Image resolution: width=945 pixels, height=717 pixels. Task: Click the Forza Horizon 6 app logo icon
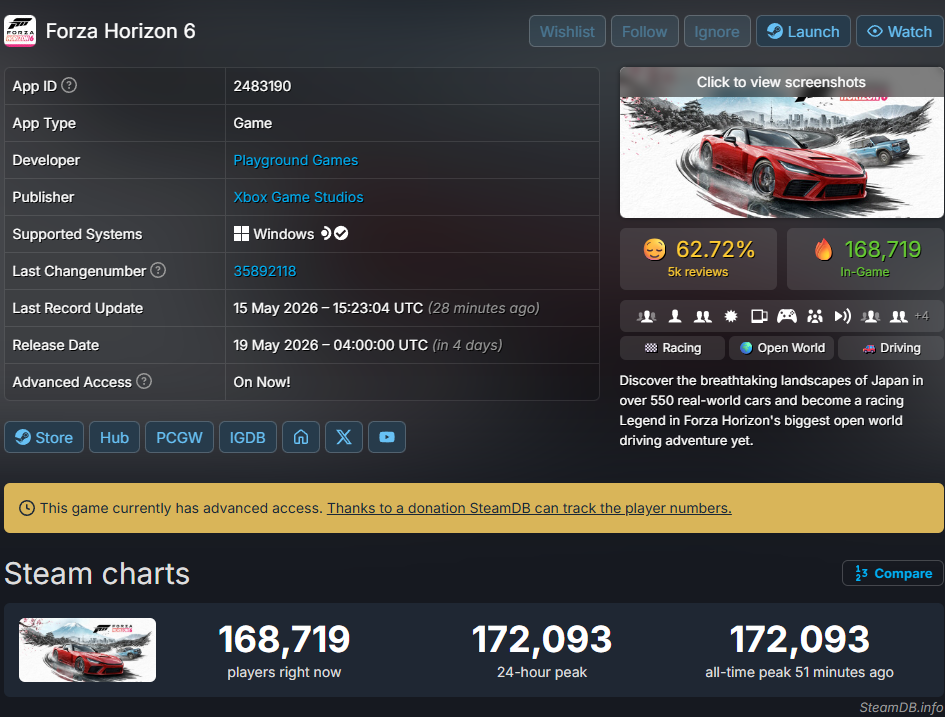(20, 31)
